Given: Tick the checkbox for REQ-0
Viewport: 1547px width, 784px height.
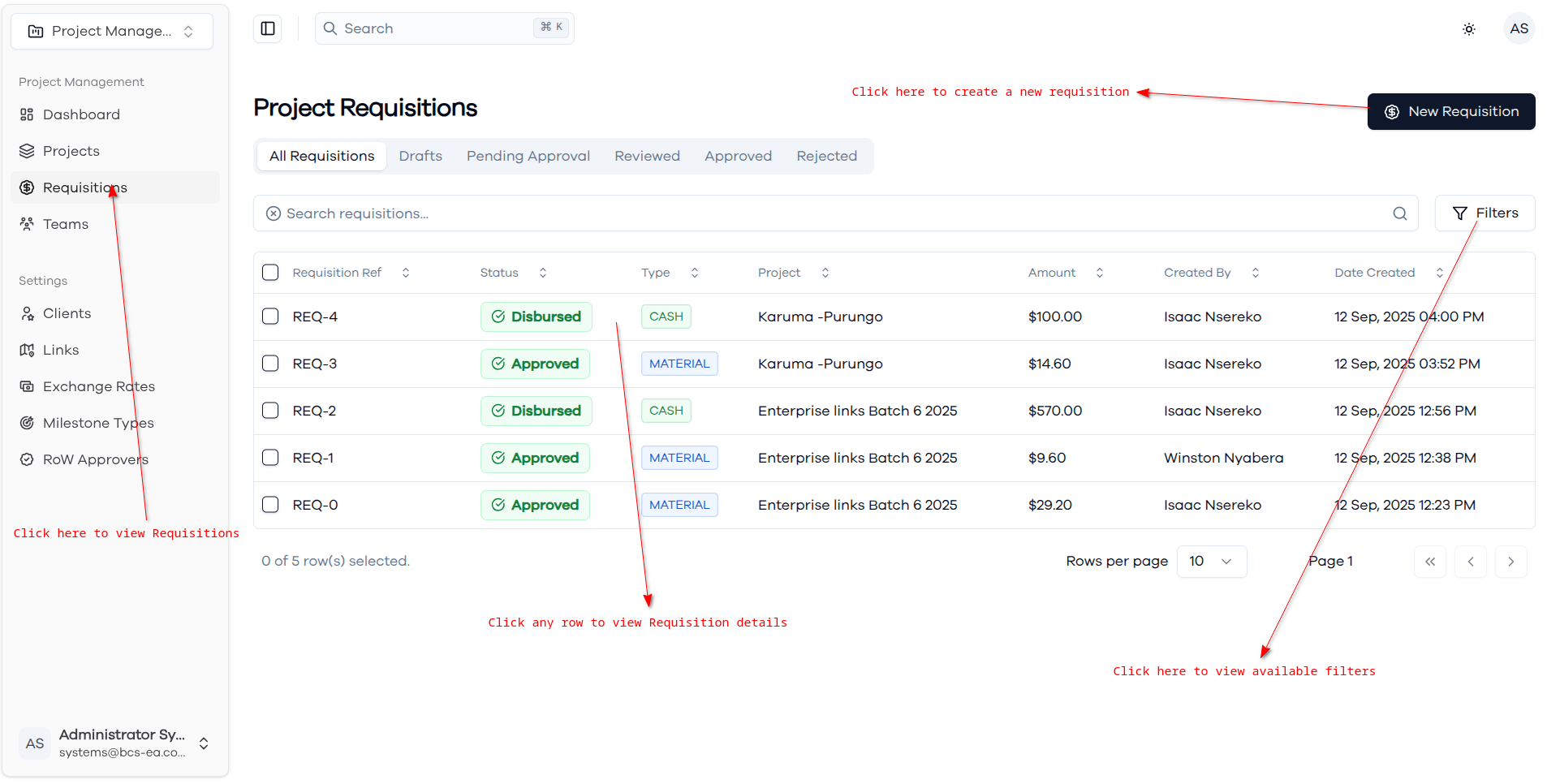Looking at the screenshot, I should (x=270, y=505).
